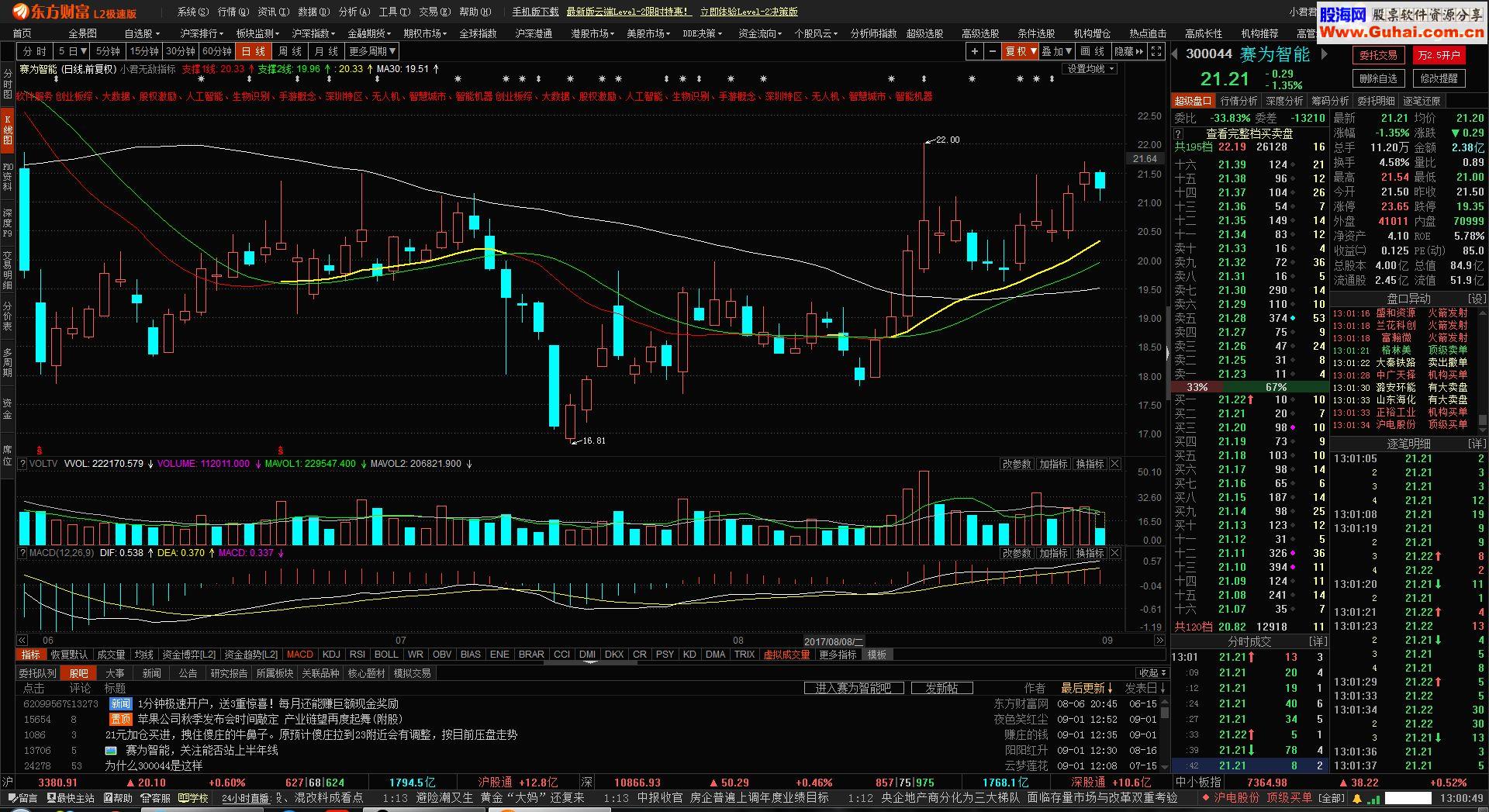Click the order book help question mark
Screen dimensions: 1489x812
coord(1179,134)
